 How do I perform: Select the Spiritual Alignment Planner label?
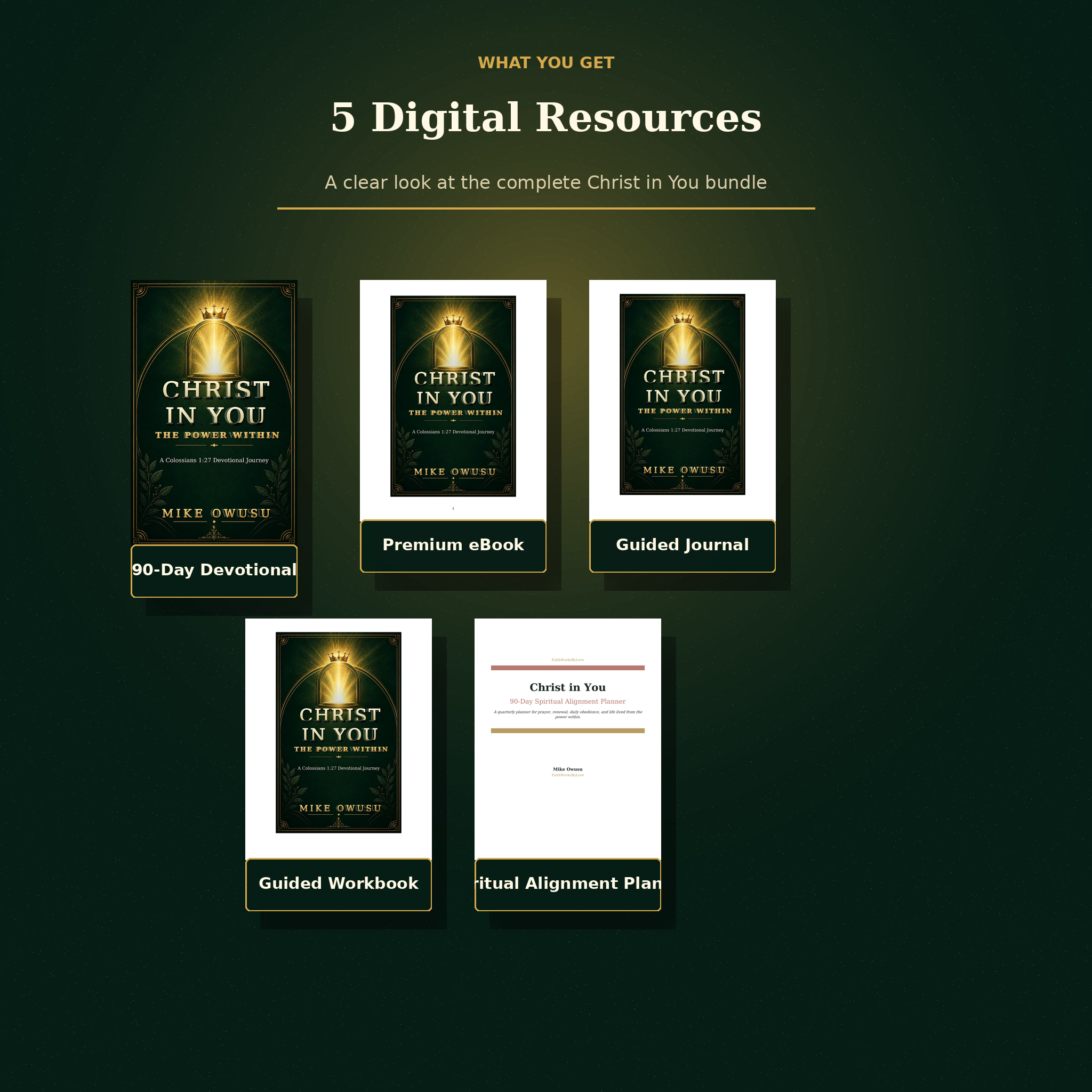click(567, 885)
